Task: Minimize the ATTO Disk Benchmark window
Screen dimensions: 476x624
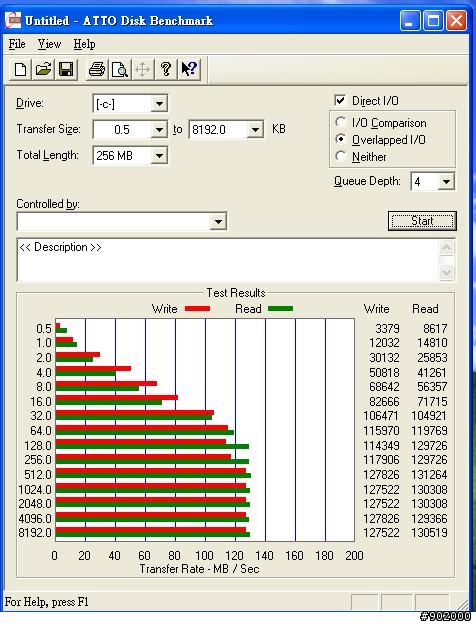Action: pyautogui.click(x=410, y=21)
